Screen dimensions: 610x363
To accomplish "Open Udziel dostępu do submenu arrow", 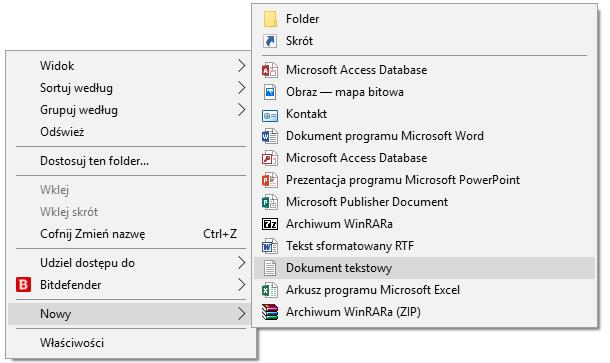I will click(242, 263).
